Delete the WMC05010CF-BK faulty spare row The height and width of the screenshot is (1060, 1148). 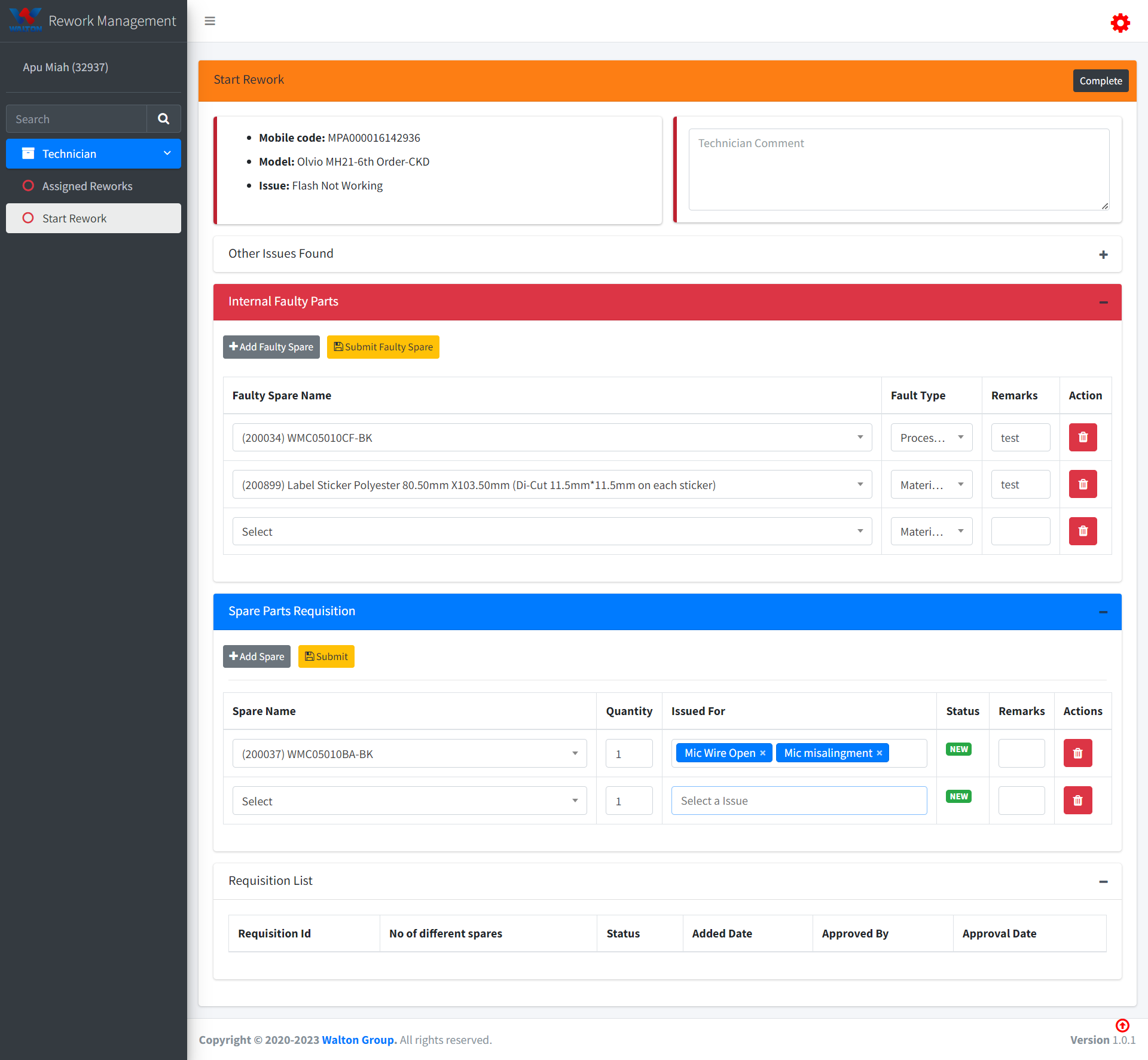pos(1082,438)
